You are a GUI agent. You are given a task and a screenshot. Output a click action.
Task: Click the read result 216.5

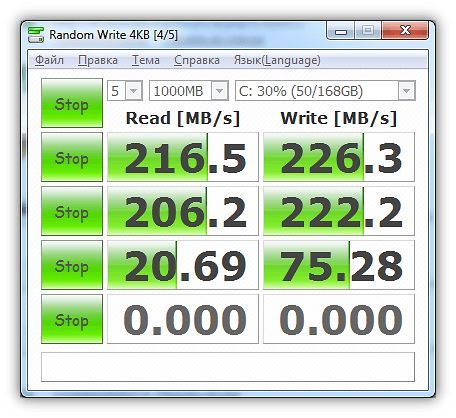click(x=183, y=157)
